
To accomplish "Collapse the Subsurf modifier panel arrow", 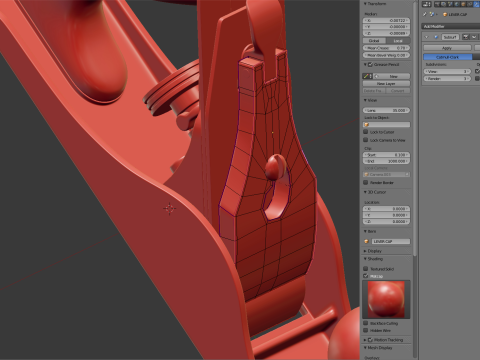I will (x=427, y=37).
